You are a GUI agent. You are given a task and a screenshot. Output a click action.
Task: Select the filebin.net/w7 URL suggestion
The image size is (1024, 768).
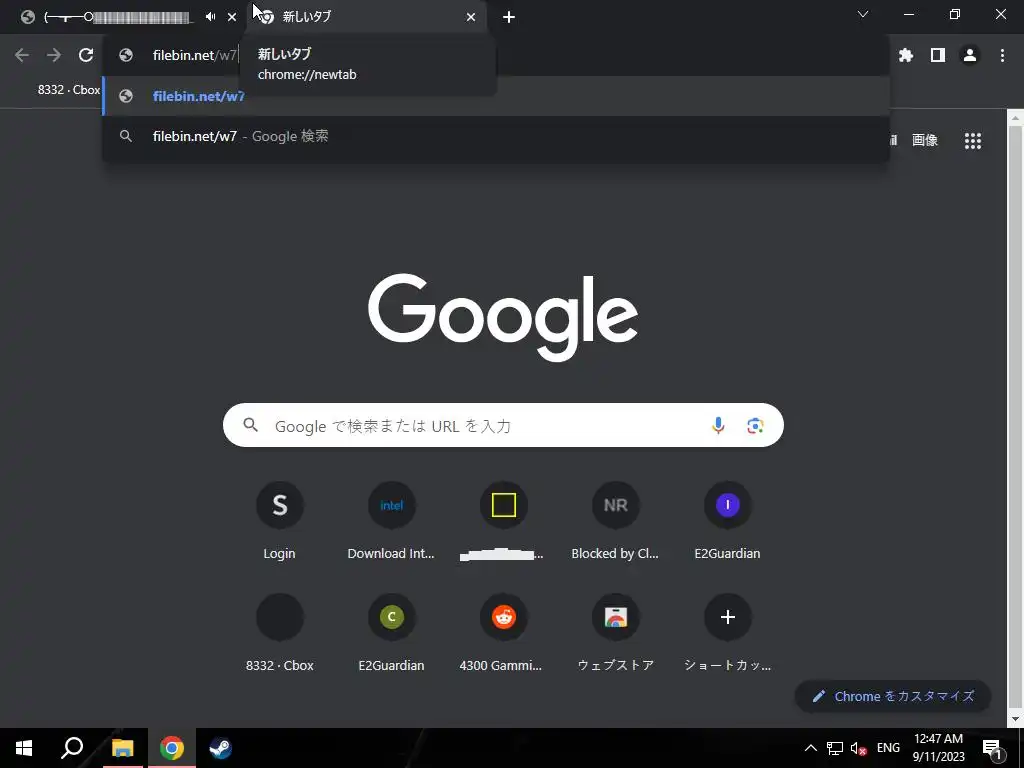496,96
